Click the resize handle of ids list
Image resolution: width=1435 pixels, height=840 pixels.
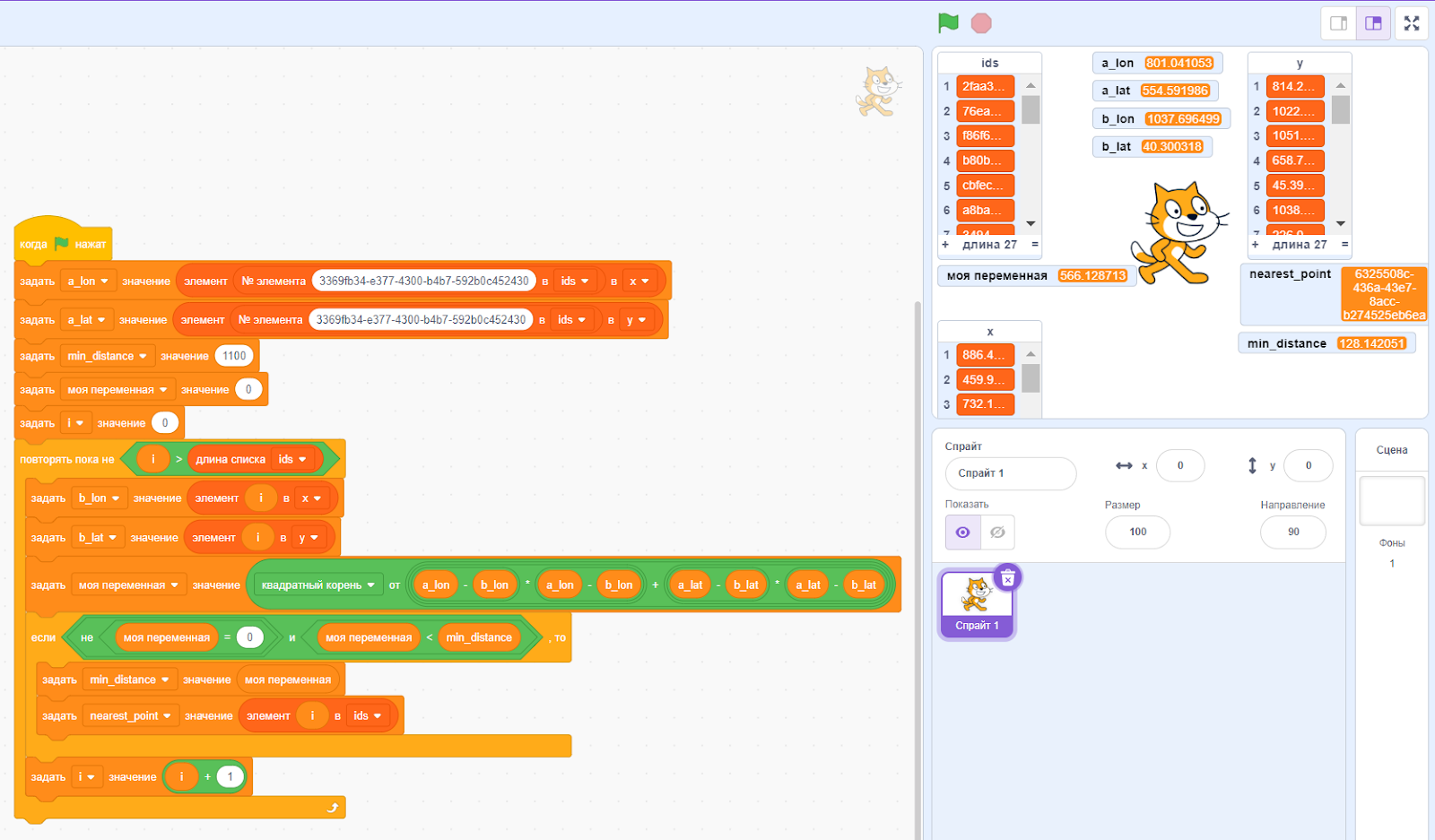click(1035, 244)
